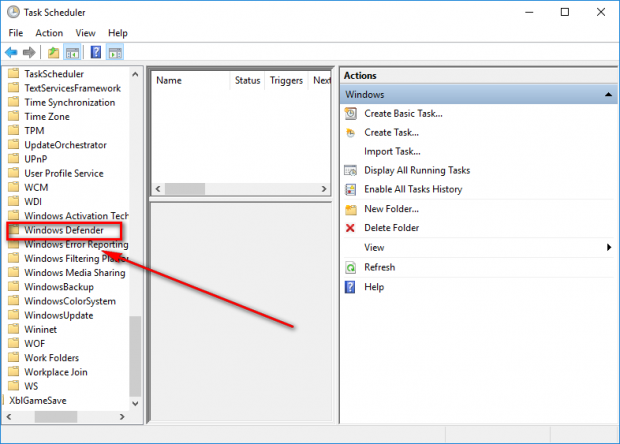Click the Triggers column header
This screenshot has height=444, width=620.
(286, 80)
